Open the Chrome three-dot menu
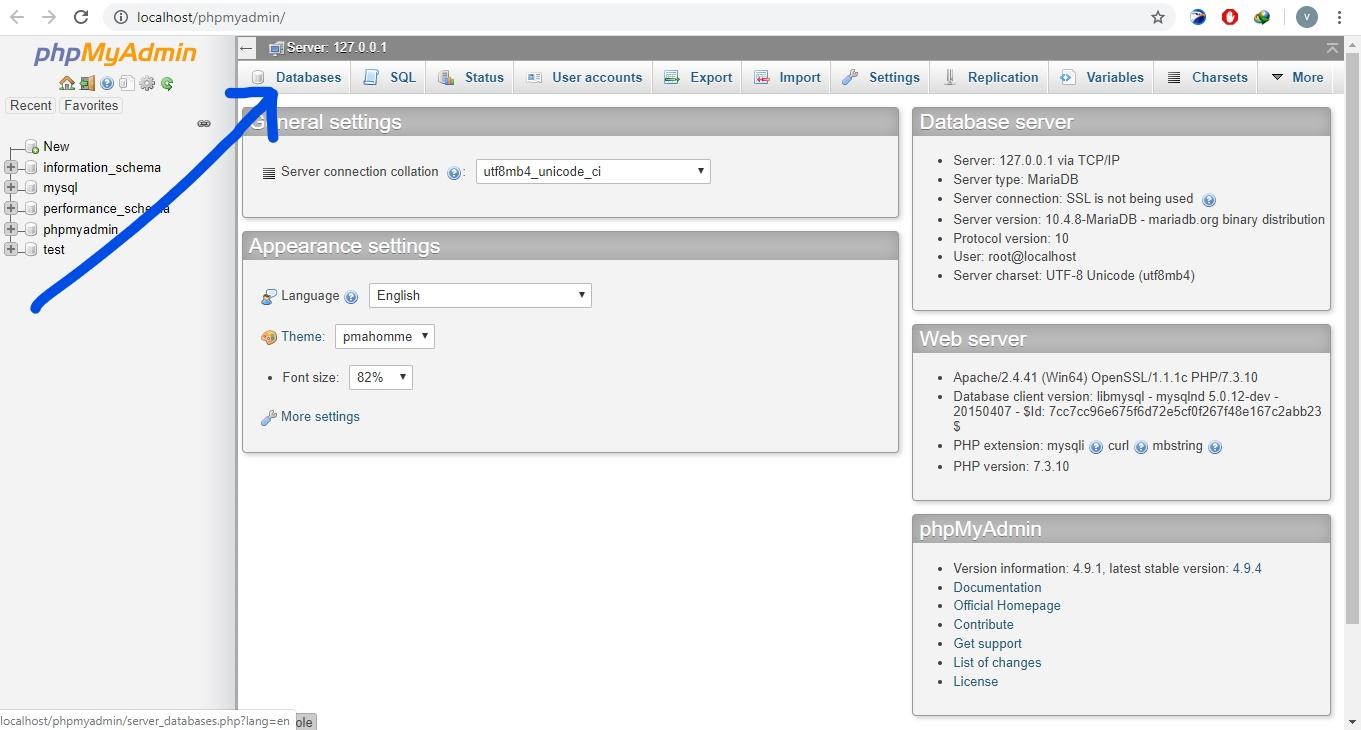The height and width of the screenshot is (730, 1361). click(x=1339, y=17)
